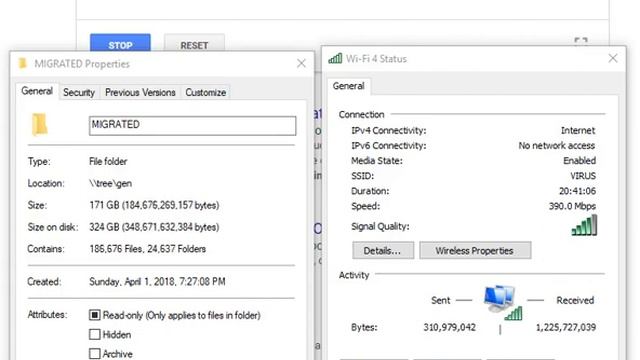
Task: Click the size value 171 GB
Action: 154,205
